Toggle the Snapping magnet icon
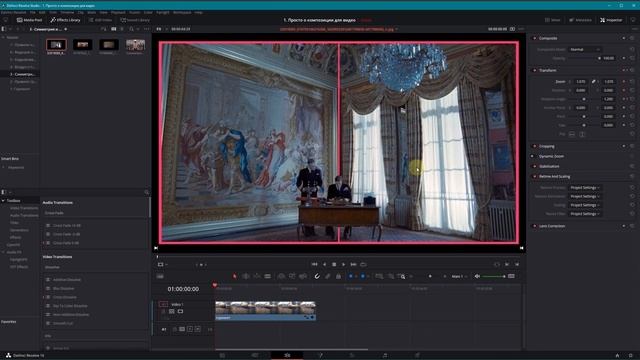 tap(317, 276)
